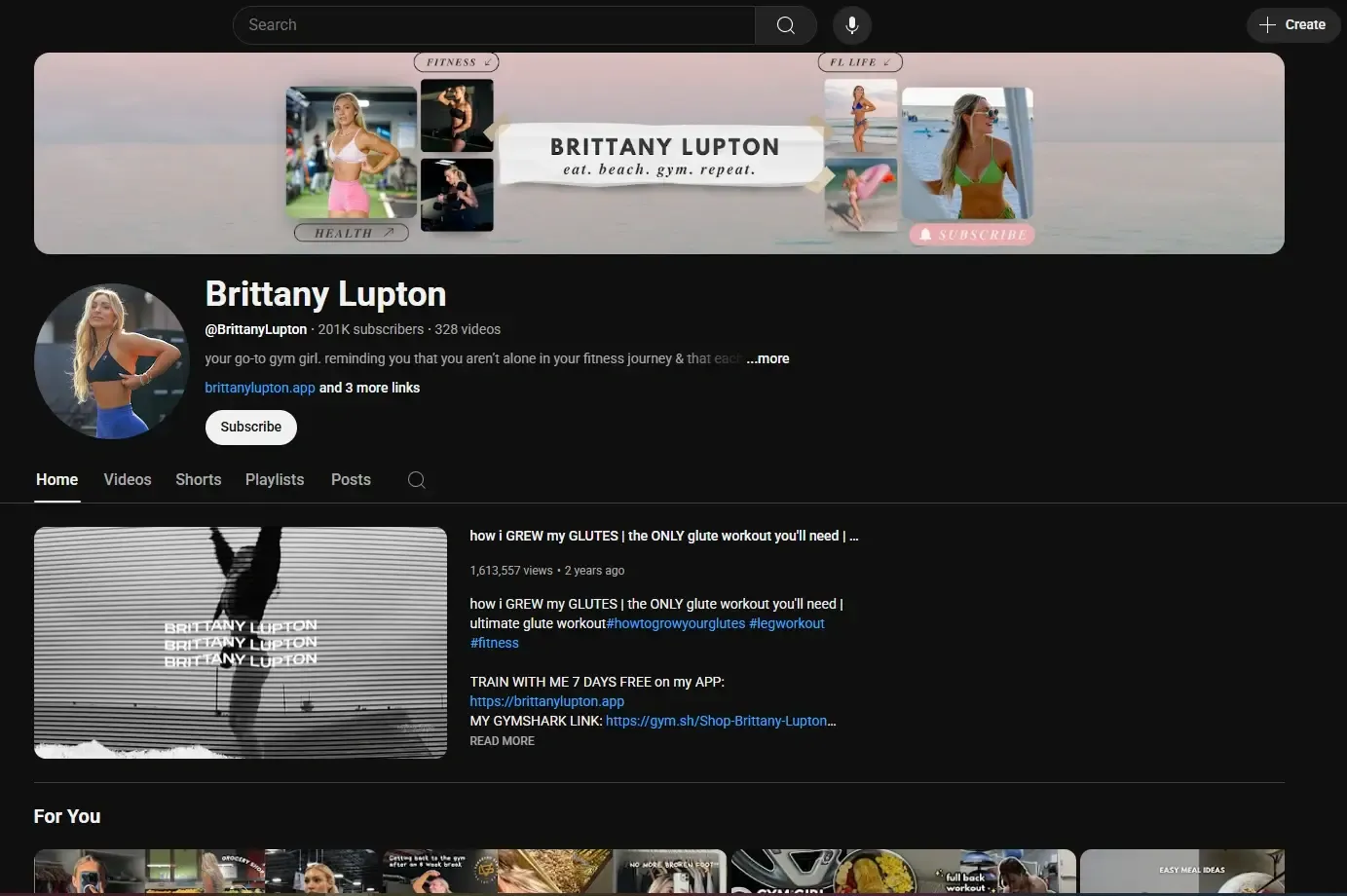Viewport: 1347px width, 896px height.
Task: Switch to the Videos tab
Action: 128,480
